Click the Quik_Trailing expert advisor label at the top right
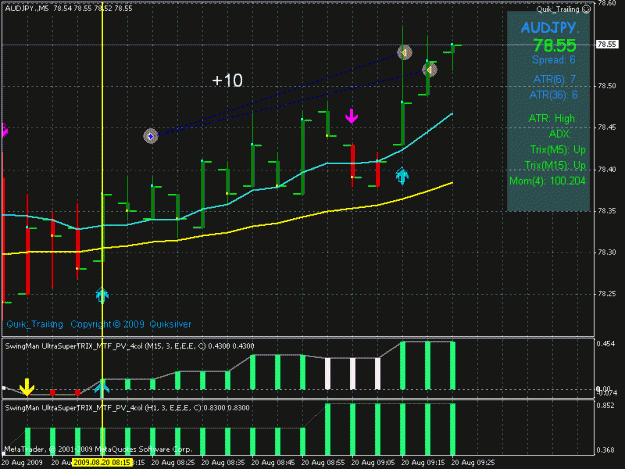Image resolution: width=625 pixels, height=469 pixels. click(558, 9)
